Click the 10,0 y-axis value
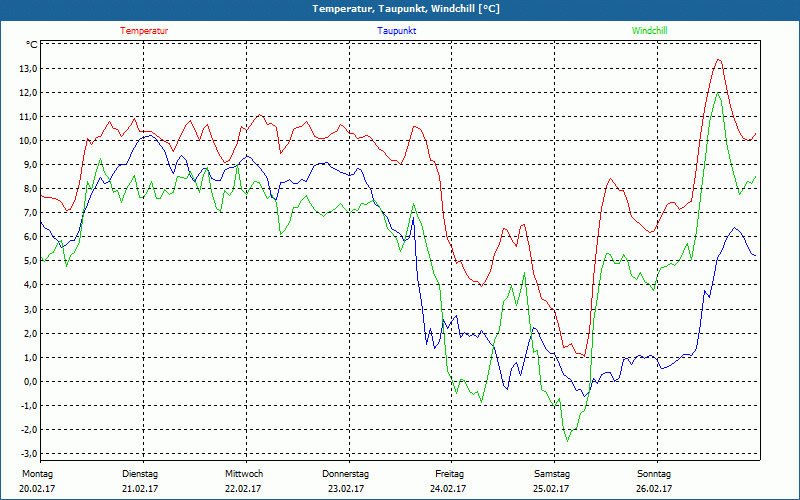The image size is (800, 500). tap(28, 141)
